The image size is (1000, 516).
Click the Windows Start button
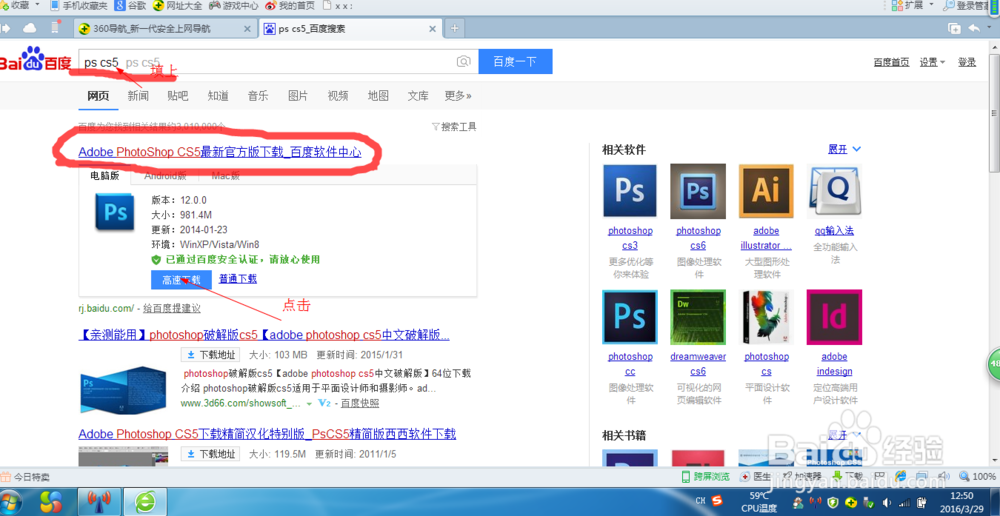pos(11,502)
